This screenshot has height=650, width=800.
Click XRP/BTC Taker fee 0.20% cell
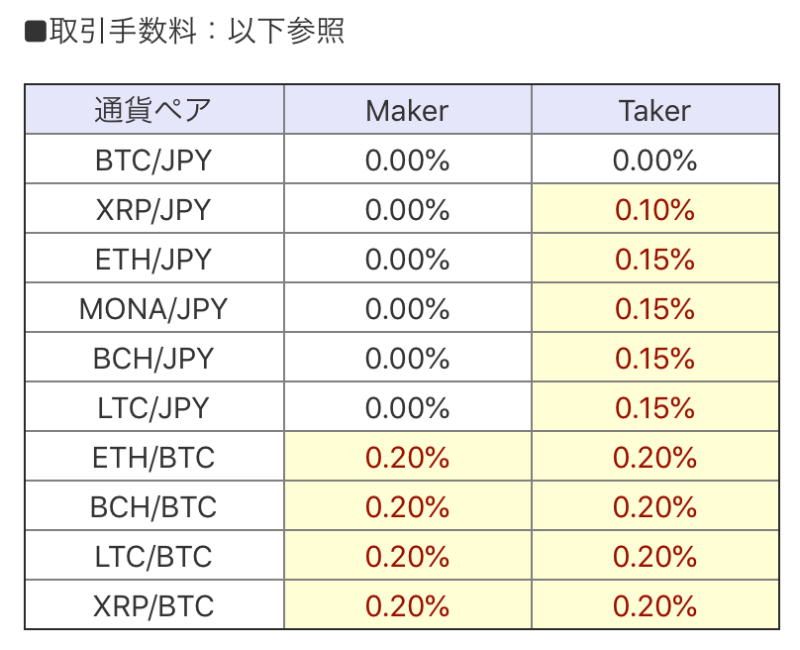655,606
